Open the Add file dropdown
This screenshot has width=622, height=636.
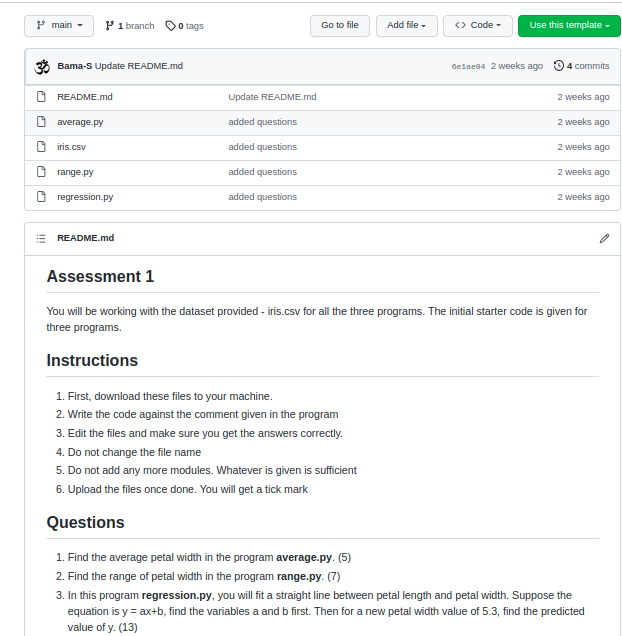(x=406, y=25)
